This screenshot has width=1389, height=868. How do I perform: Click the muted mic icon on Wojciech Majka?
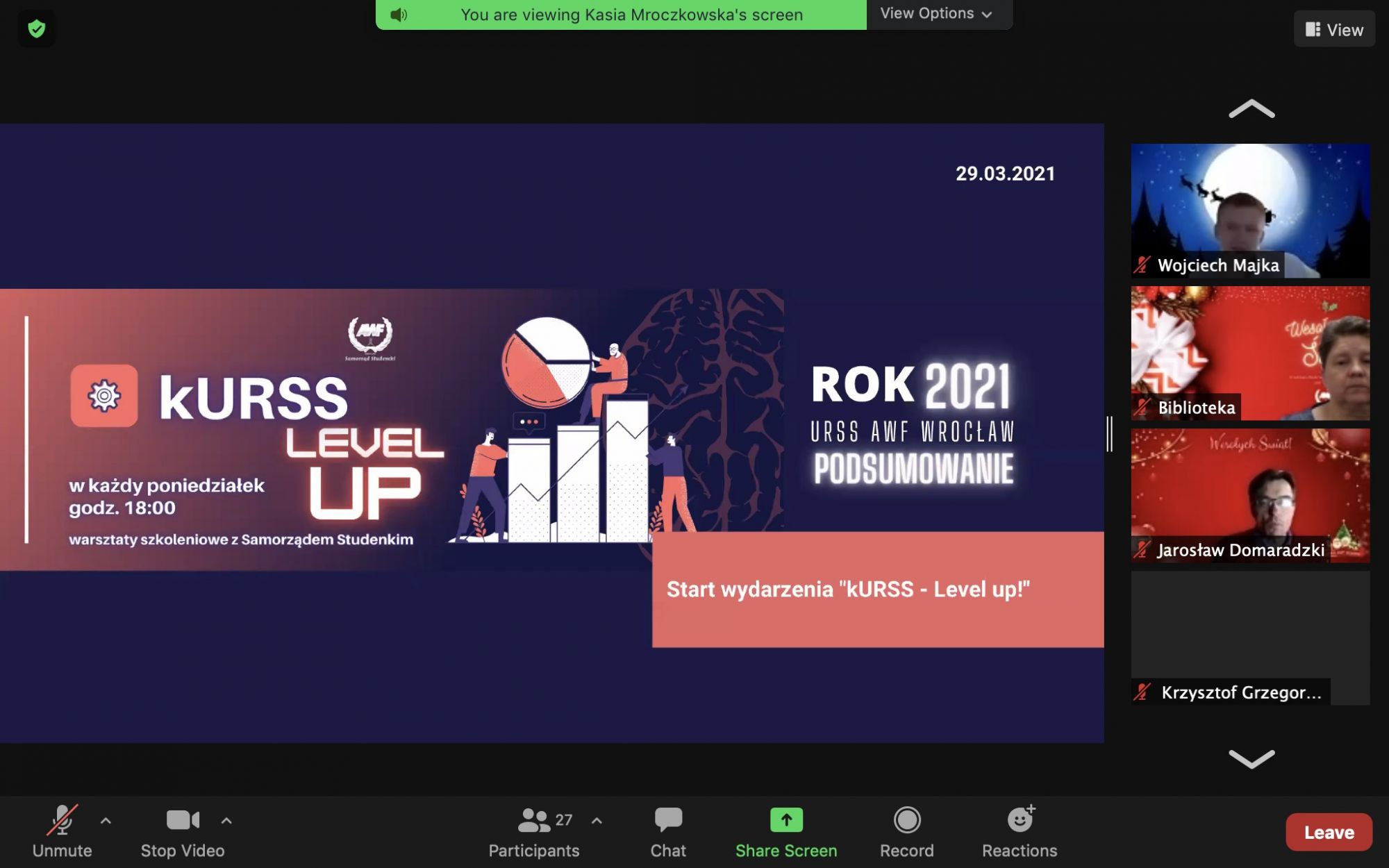click(1142, 265)
